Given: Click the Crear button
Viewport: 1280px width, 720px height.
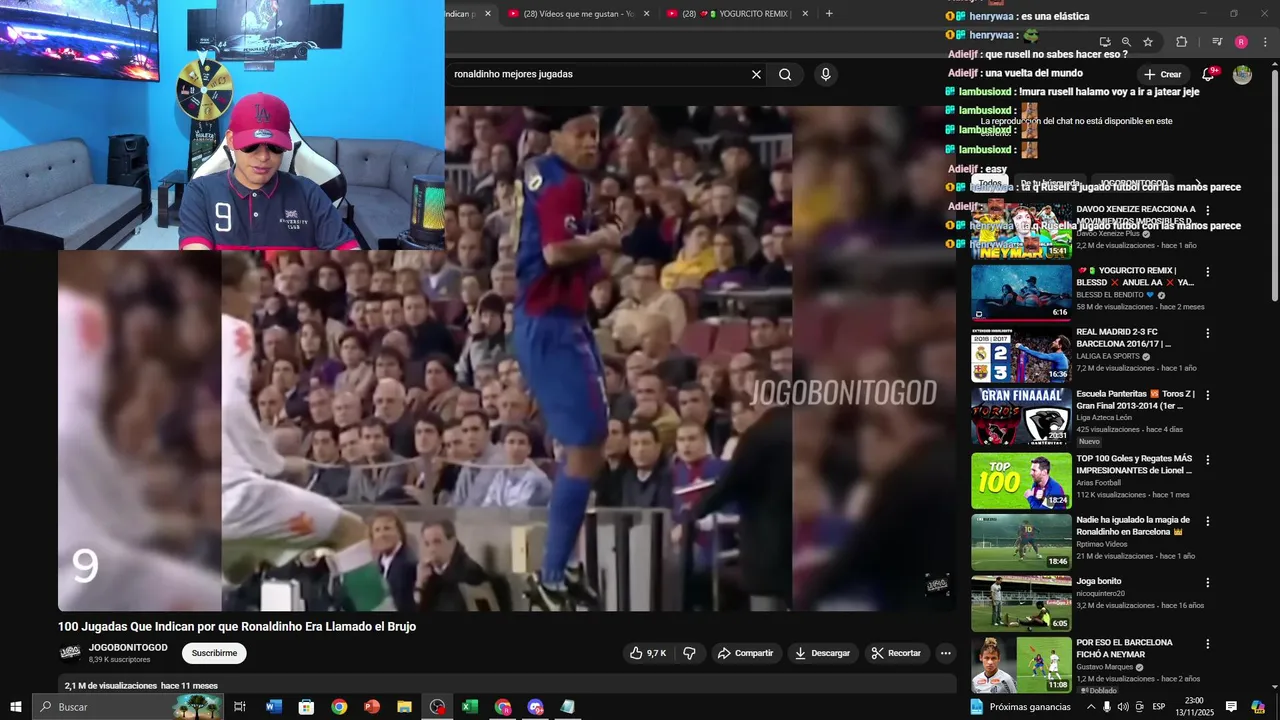Looking at the screenshot, I should pyautogui.click(x=1163, y=74).
